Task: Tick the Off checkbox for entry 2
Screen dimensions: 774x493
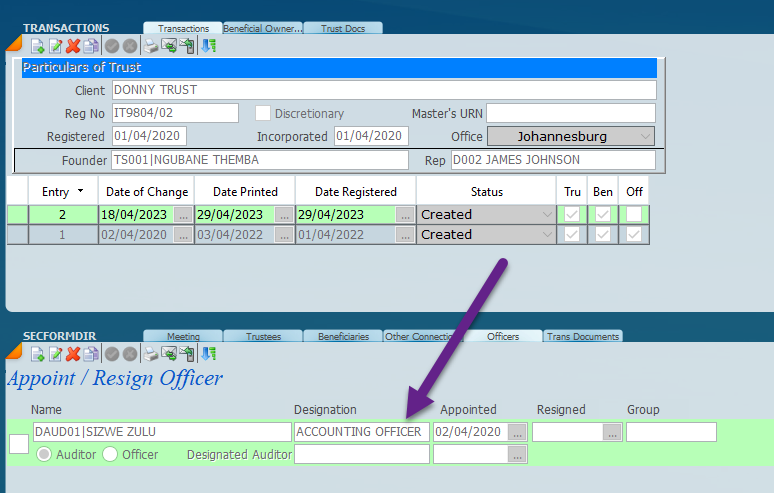Action: click(x=634, y=214)
